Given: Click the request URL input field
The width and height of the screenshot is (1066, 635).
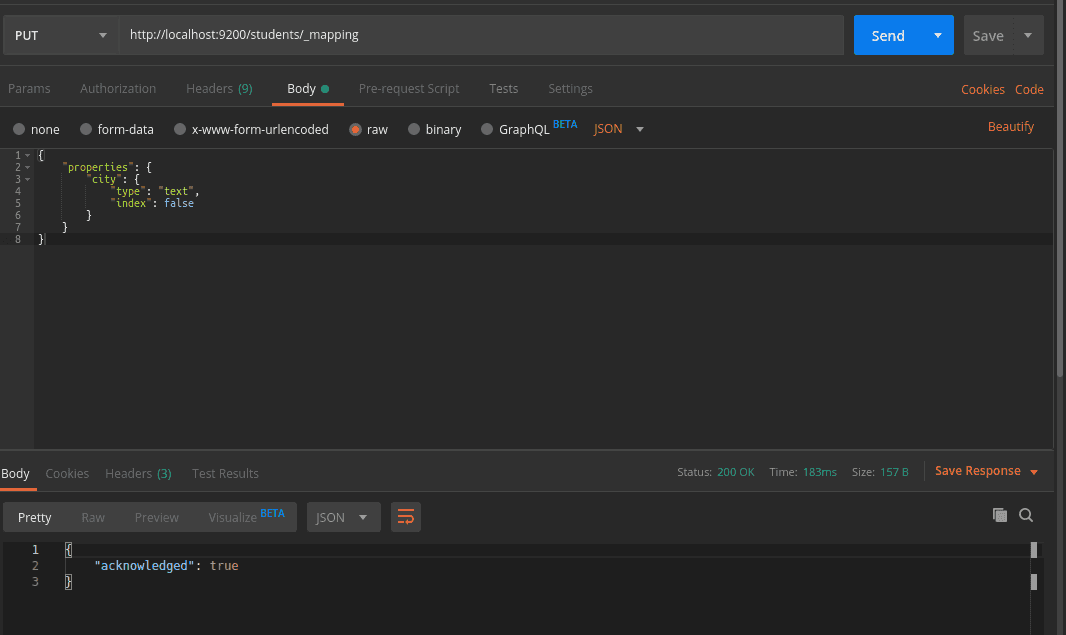Looking at the screenshot, I should (480, 35).
